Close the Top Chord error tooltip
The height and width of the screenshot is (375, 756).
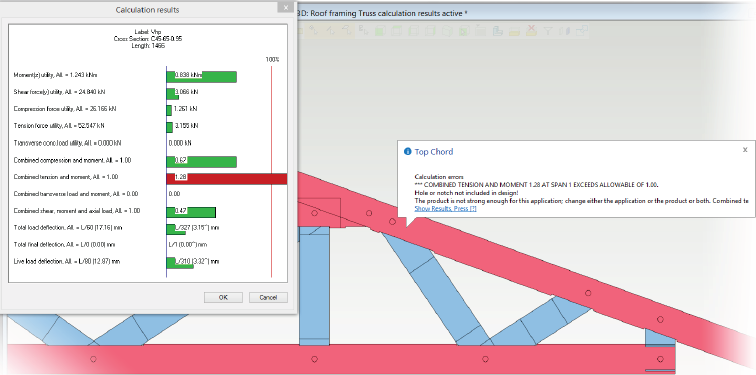[x=745, y=150]
